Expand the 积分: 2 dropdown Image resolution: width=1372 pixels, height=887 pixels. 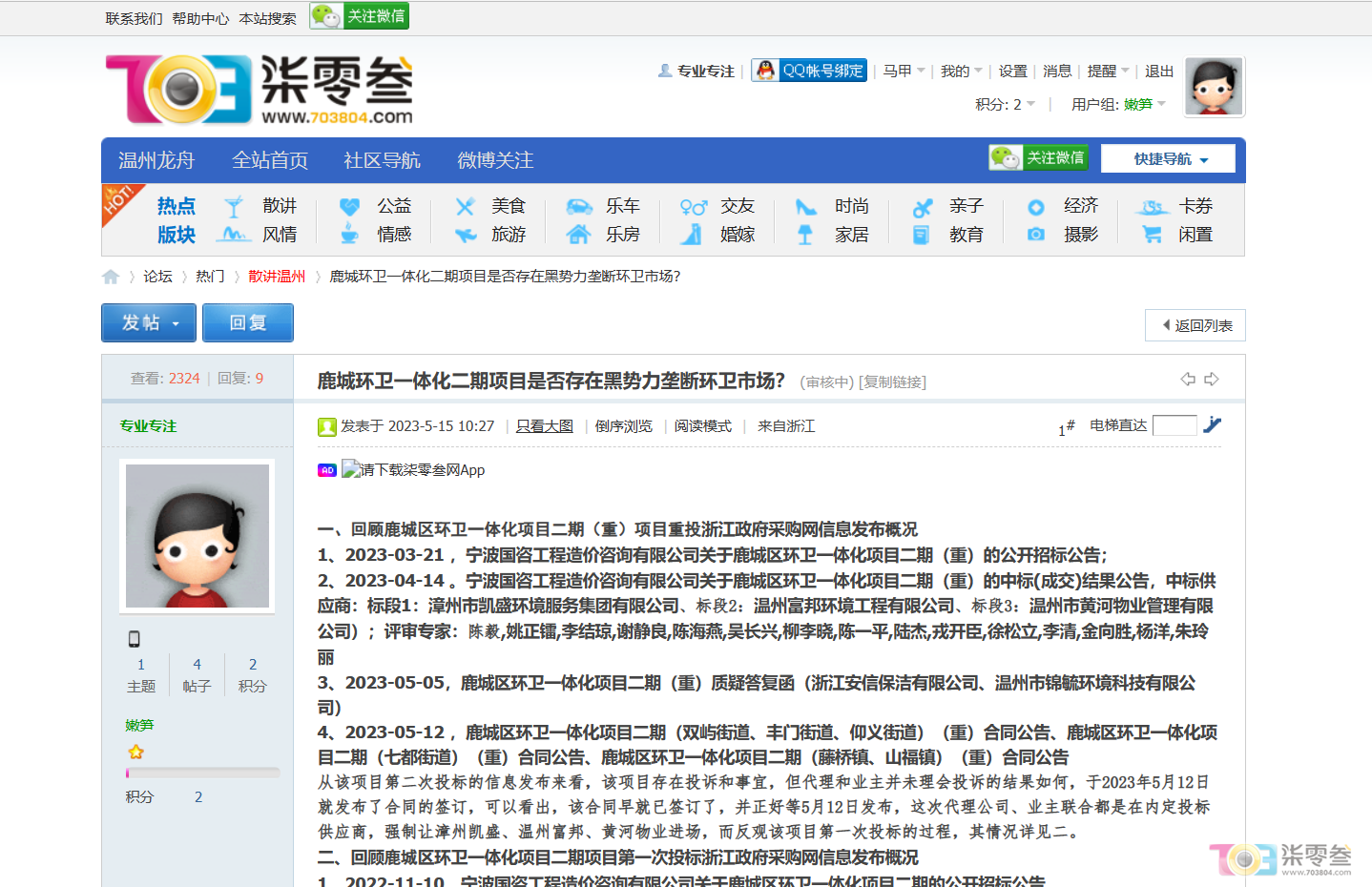pyautogui.click(x=1005, y=104)
